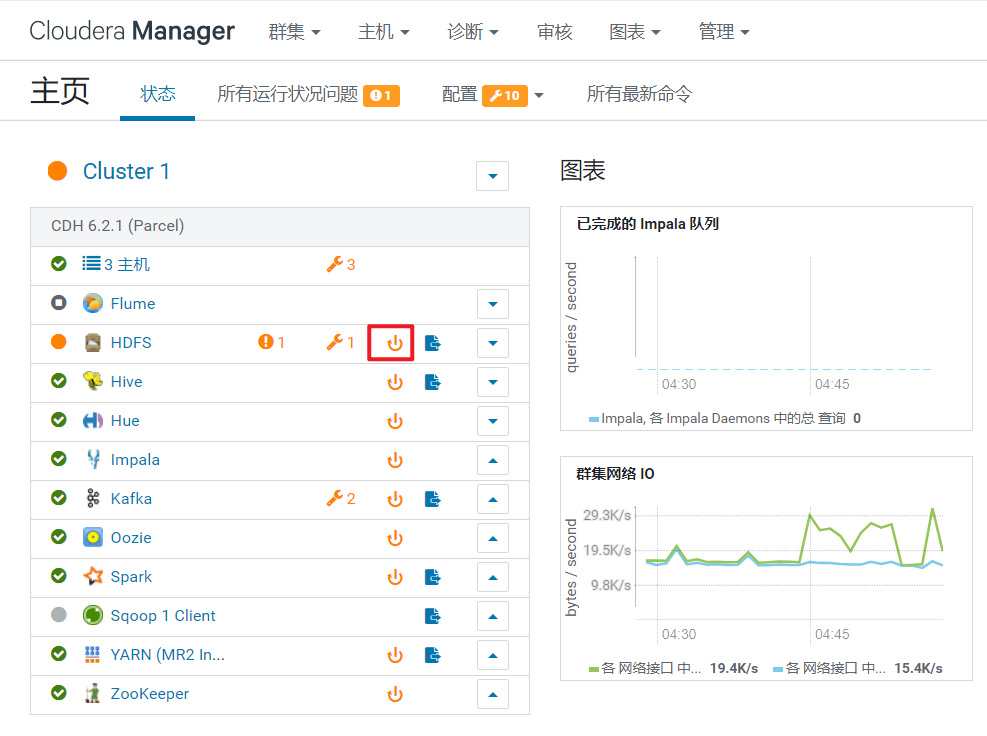Open the Impala service link
This screenshot has height=736, width=987.
point(135,460)
